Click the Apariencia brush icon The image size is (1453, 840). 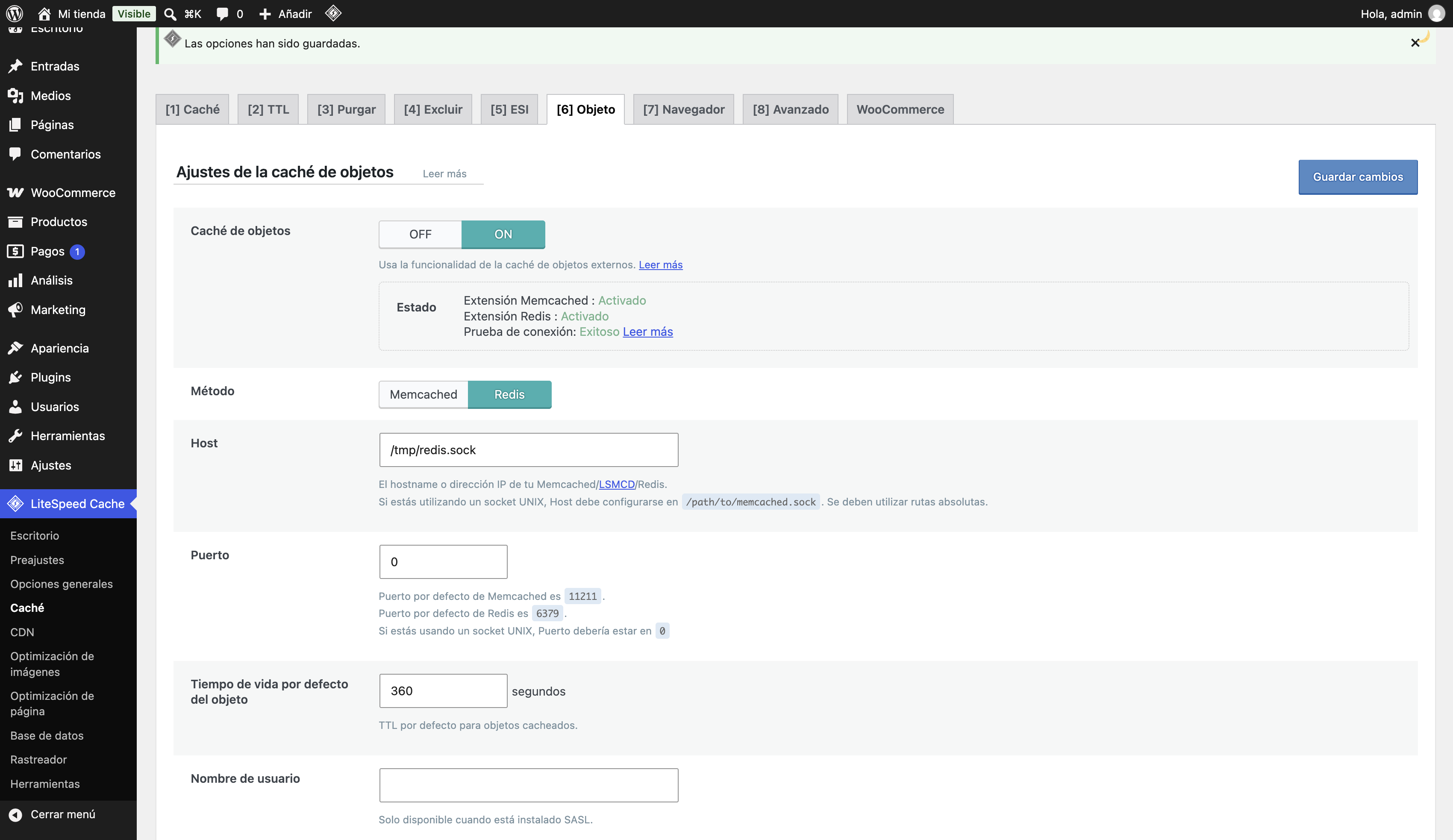point(15,348)
